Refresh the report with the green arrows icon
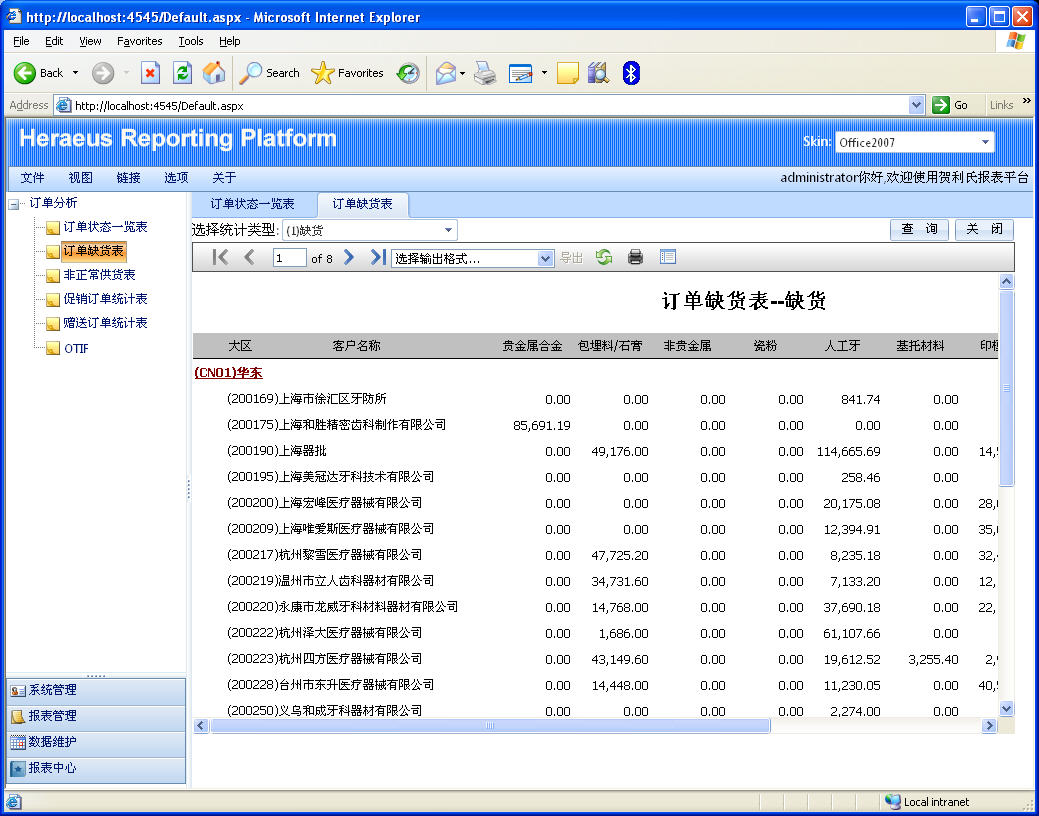This screenshot has width=1039, height=816. tap(604, 257)
